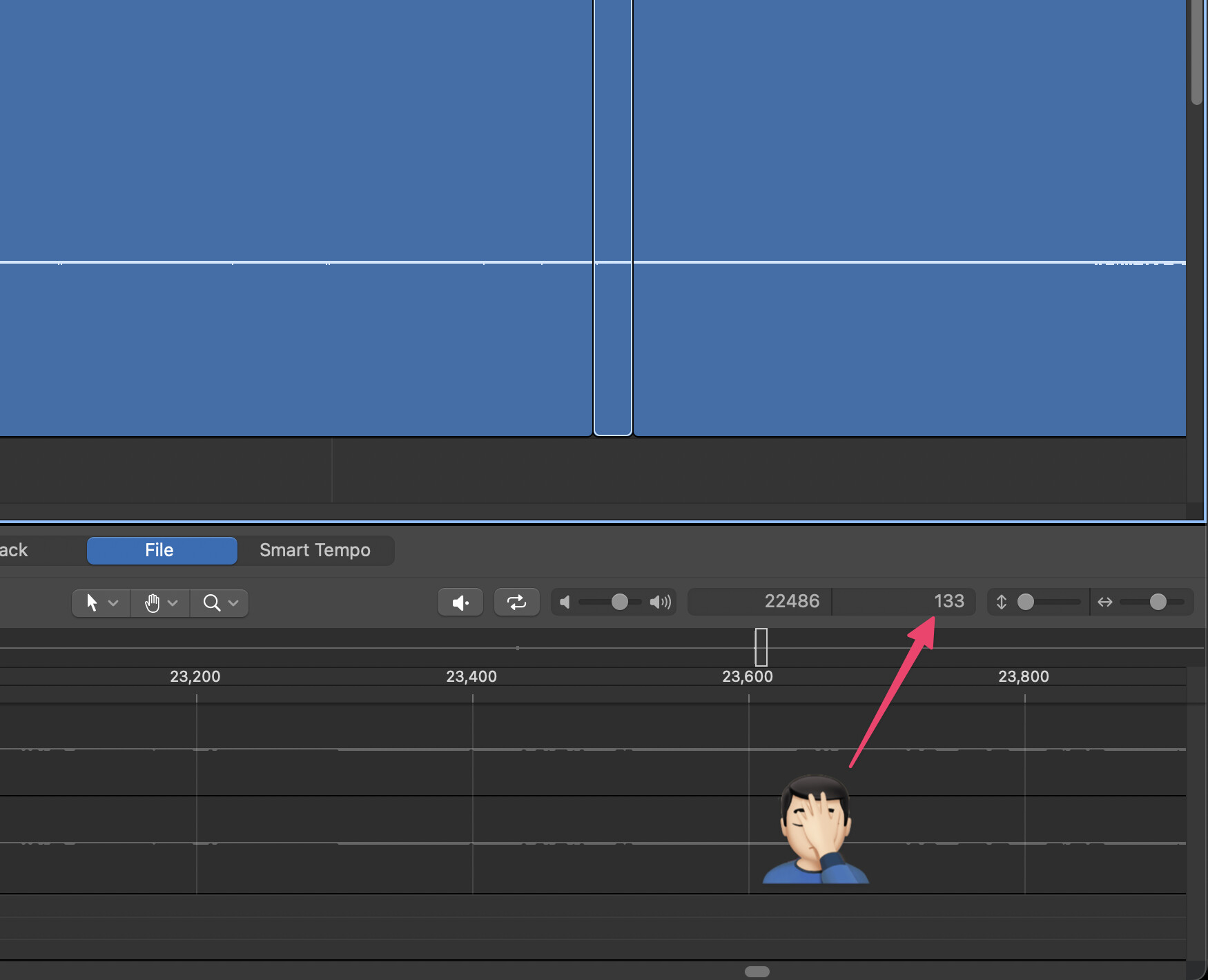The height and width of the screenshot is (980, 1208).
Task: Select the Zoom magnifier tool icon
Action: pyautogui.click(x=211, y=603)
